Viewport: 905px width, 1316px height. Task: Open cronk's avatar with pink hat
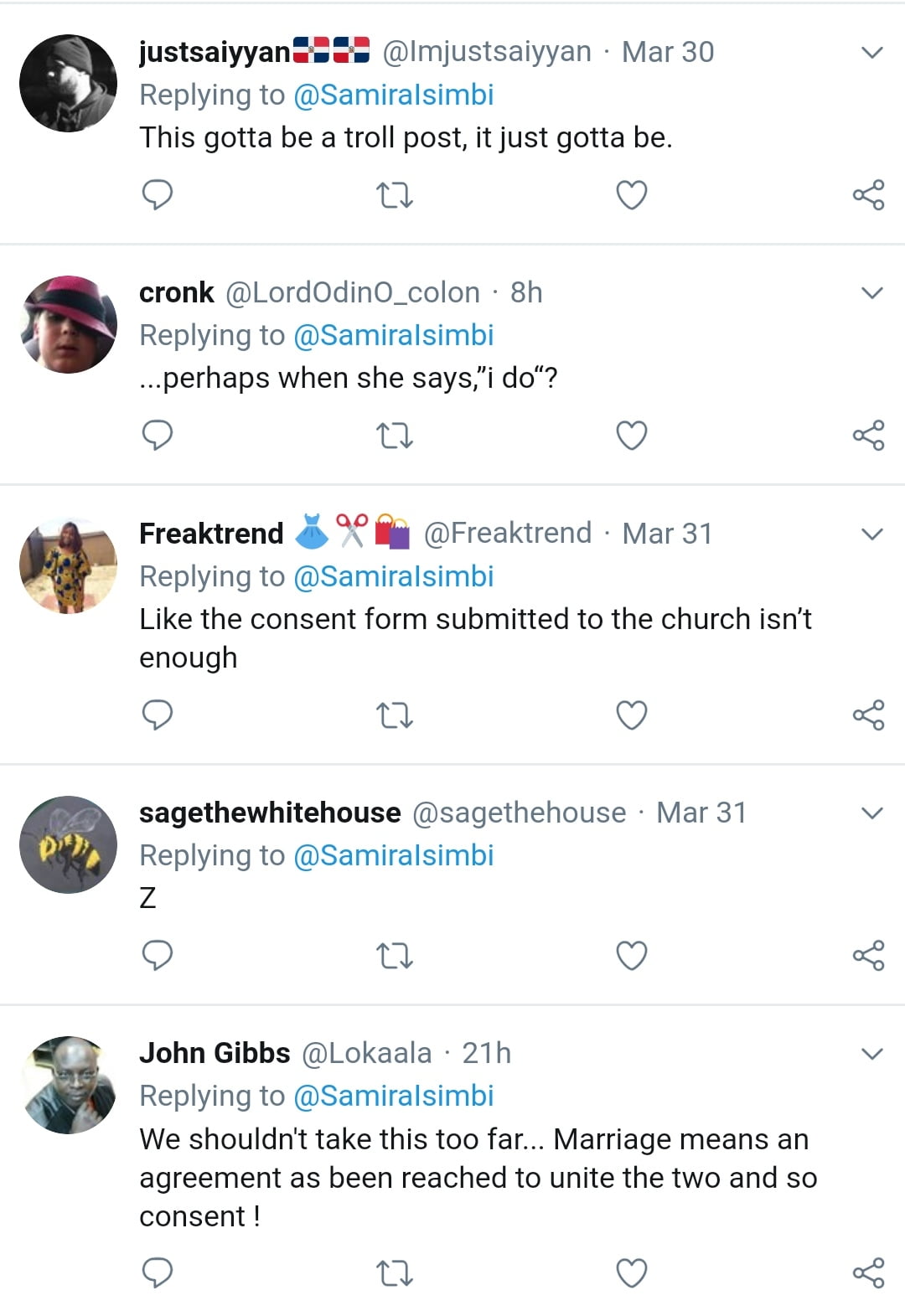tap(69, 324)
